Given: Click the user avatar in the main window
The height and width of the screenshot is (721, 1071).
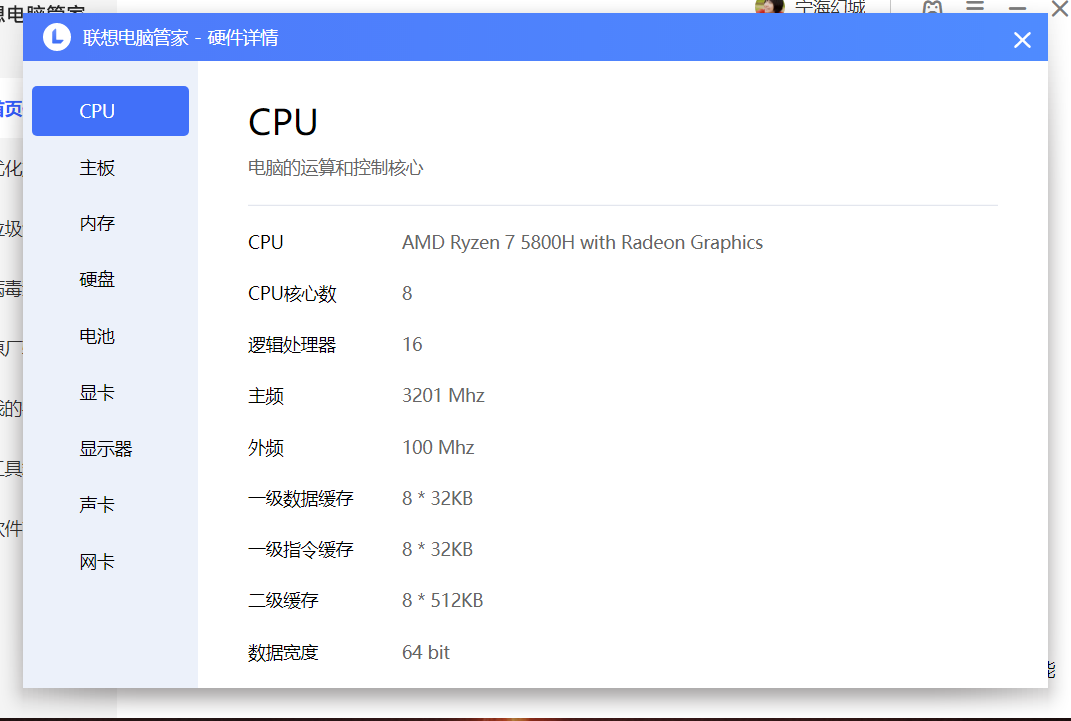Looking at the screenshot, I should pos(769,6).
